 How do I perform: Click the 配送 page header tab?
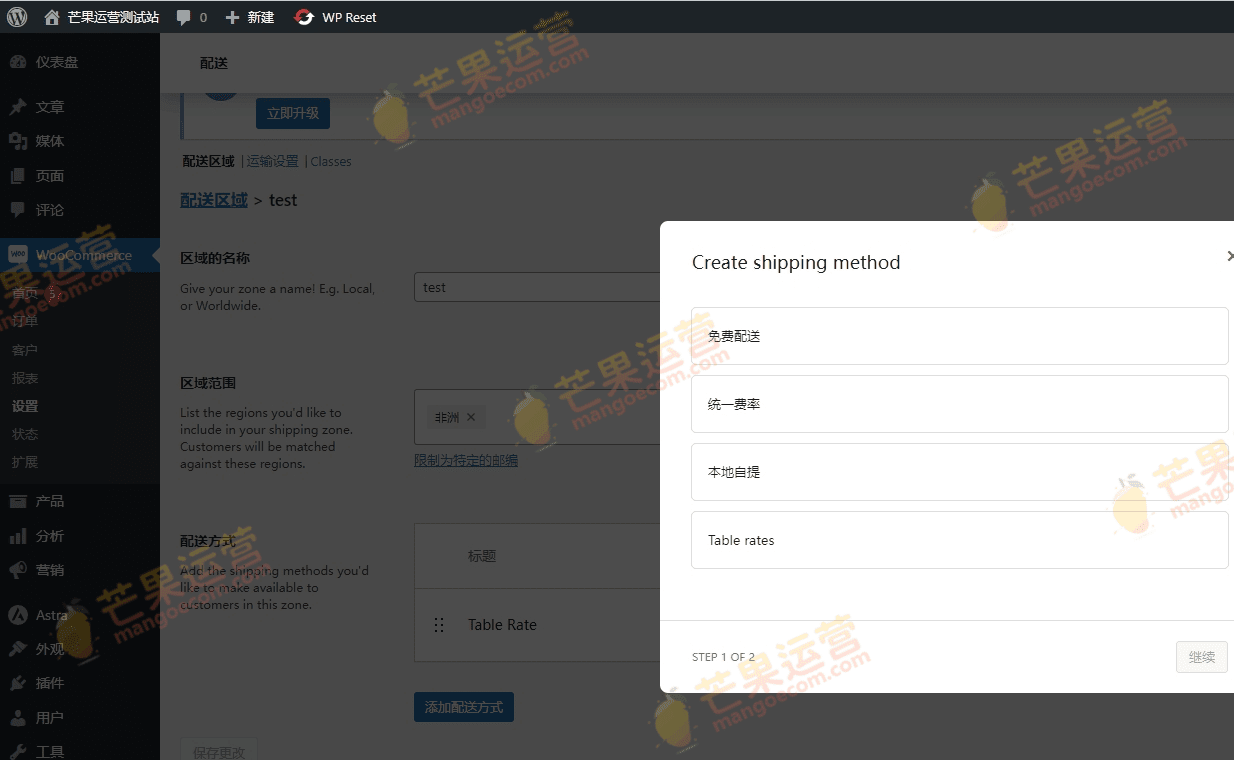point(214,63)
